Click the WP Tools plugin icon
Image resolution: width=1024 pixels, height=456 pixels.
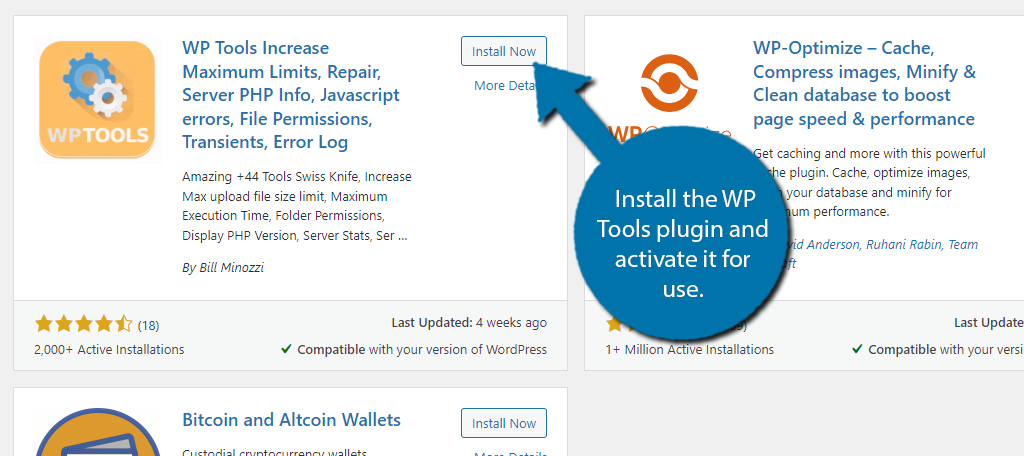97,100
